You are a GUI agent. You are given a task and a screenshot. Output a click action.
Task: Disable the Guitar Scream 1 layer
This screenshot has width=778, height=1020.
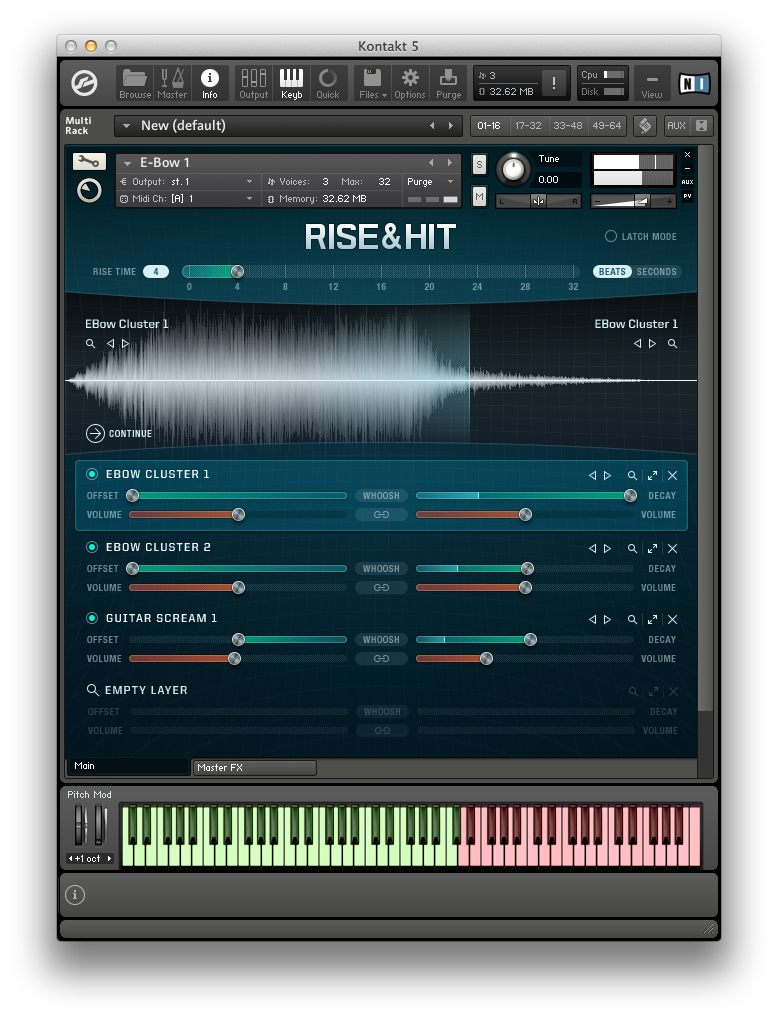click(92, 618)
